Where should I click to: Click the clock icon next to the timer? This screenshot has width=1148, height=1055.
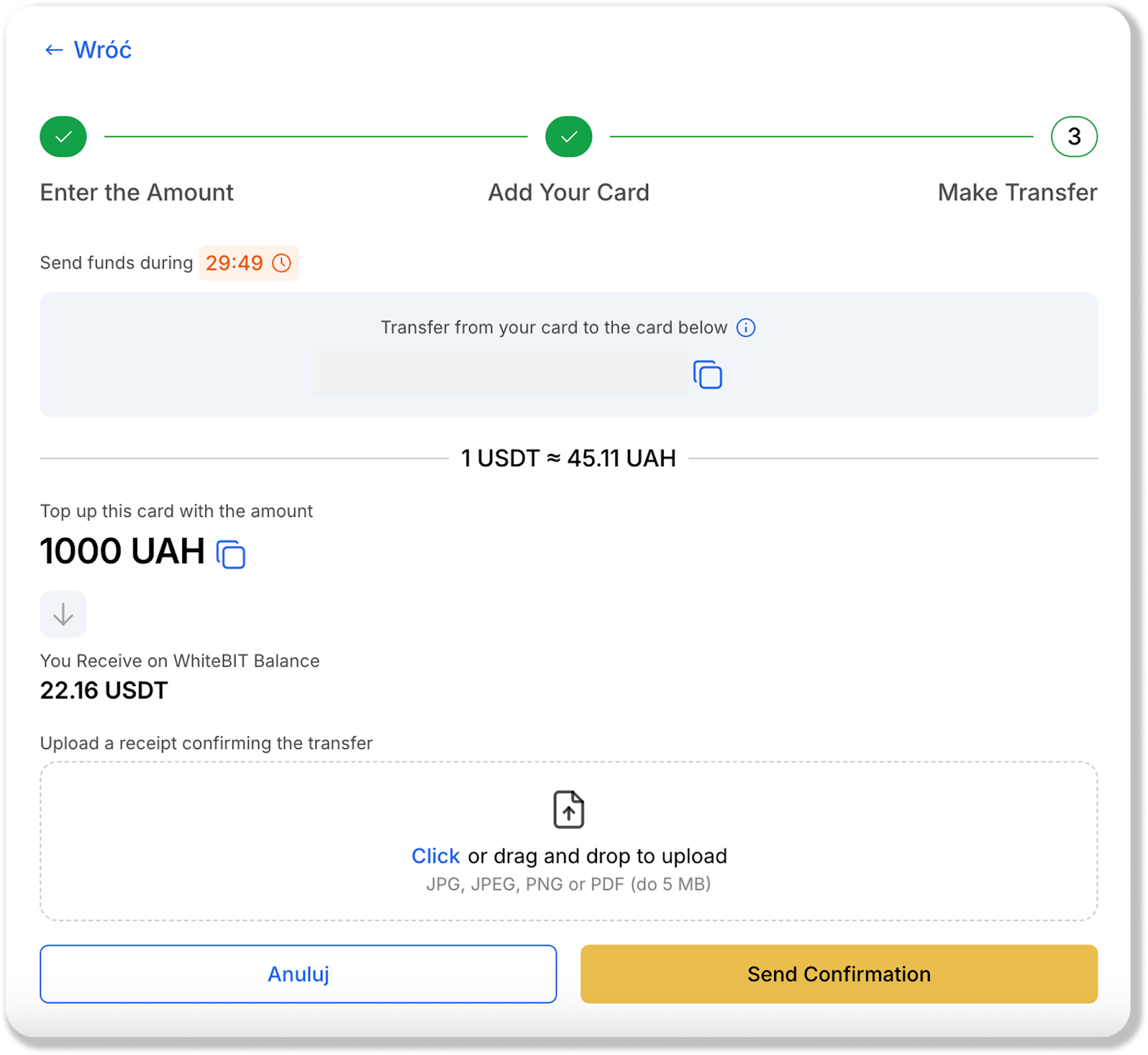(282, 263)
